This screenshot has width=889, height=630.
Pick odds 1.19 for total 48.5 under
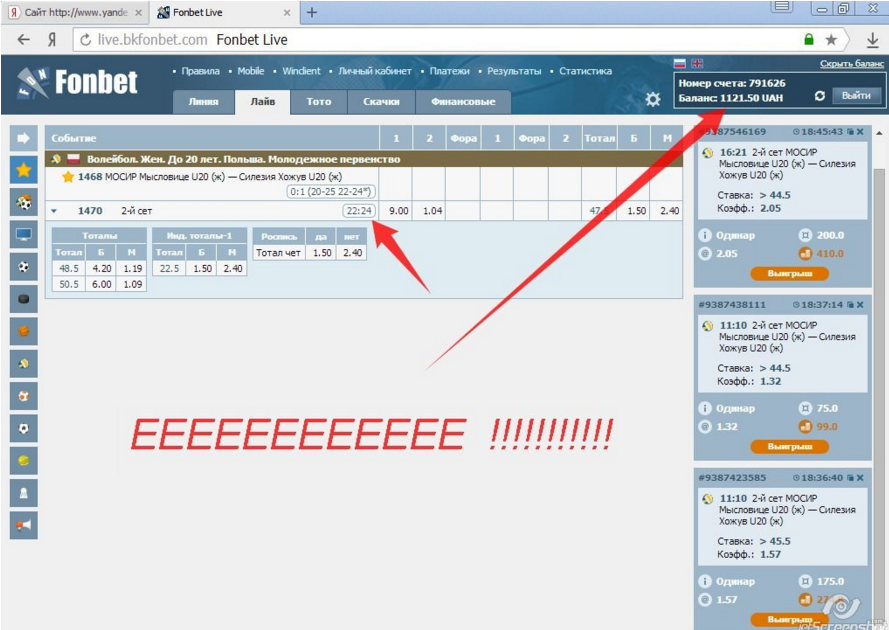click(132, 268)
